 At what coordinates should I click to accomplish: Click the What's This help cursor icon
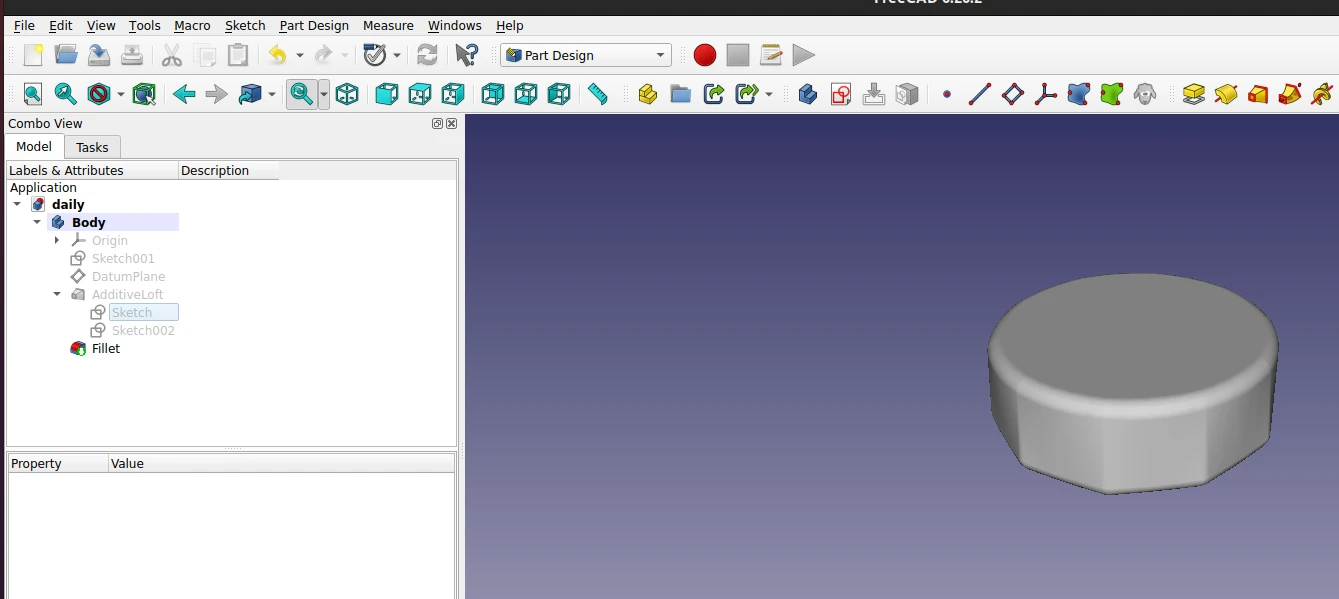466,55
